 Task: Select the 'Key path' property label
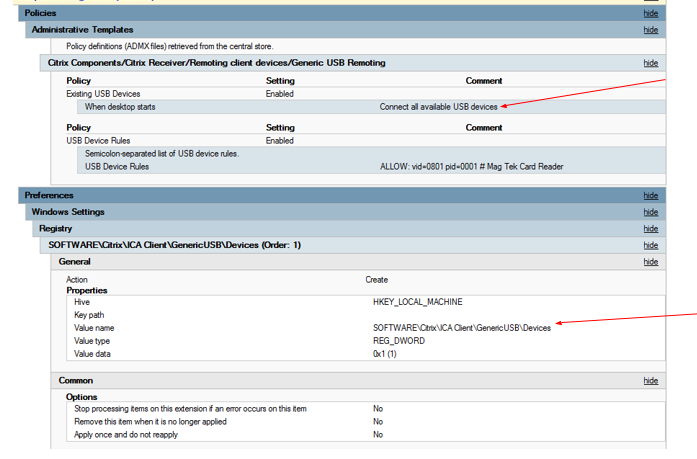(89, 315)
